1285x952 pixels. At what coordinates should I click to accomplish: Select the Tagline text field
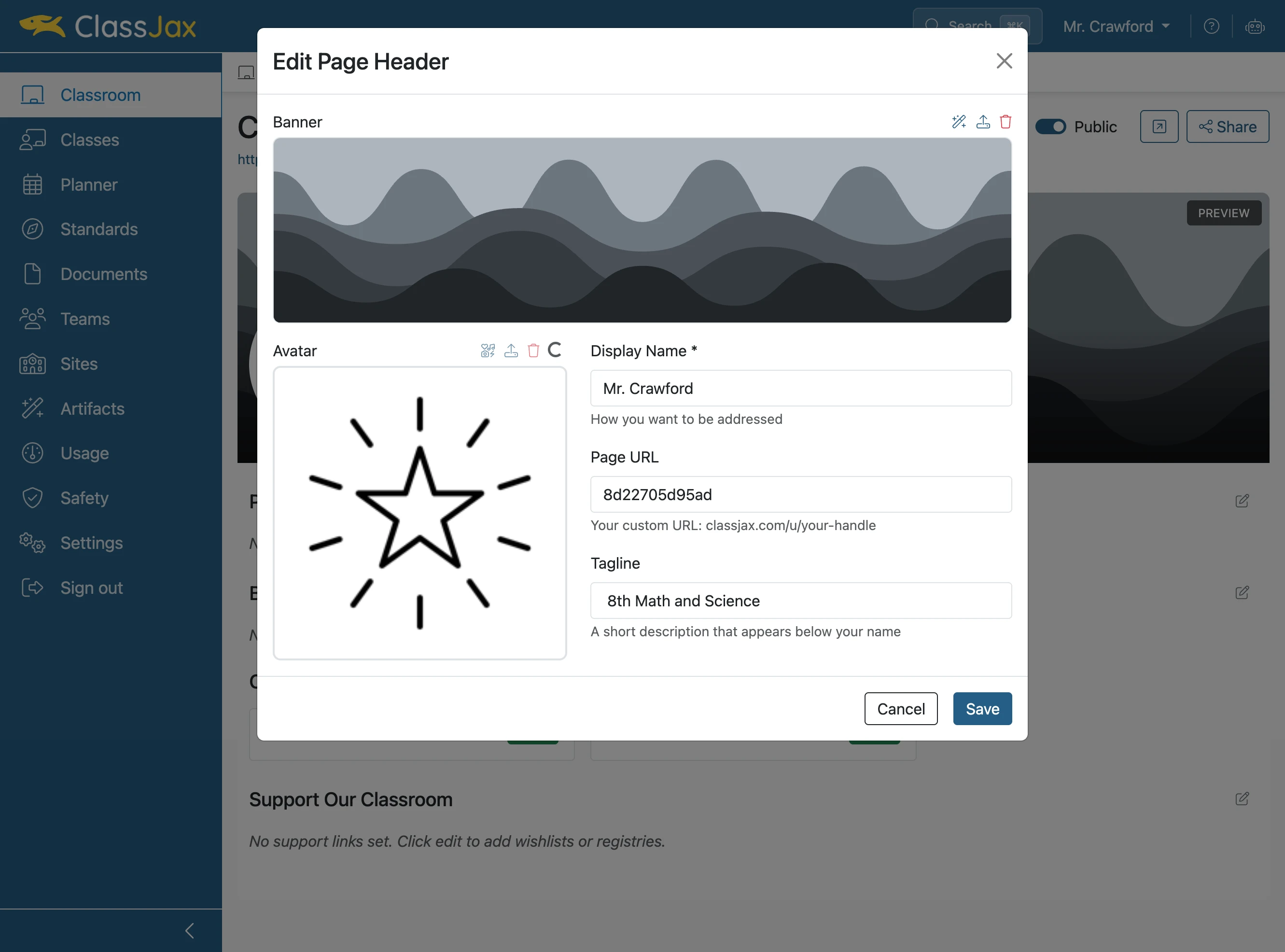tap(801, 601)
